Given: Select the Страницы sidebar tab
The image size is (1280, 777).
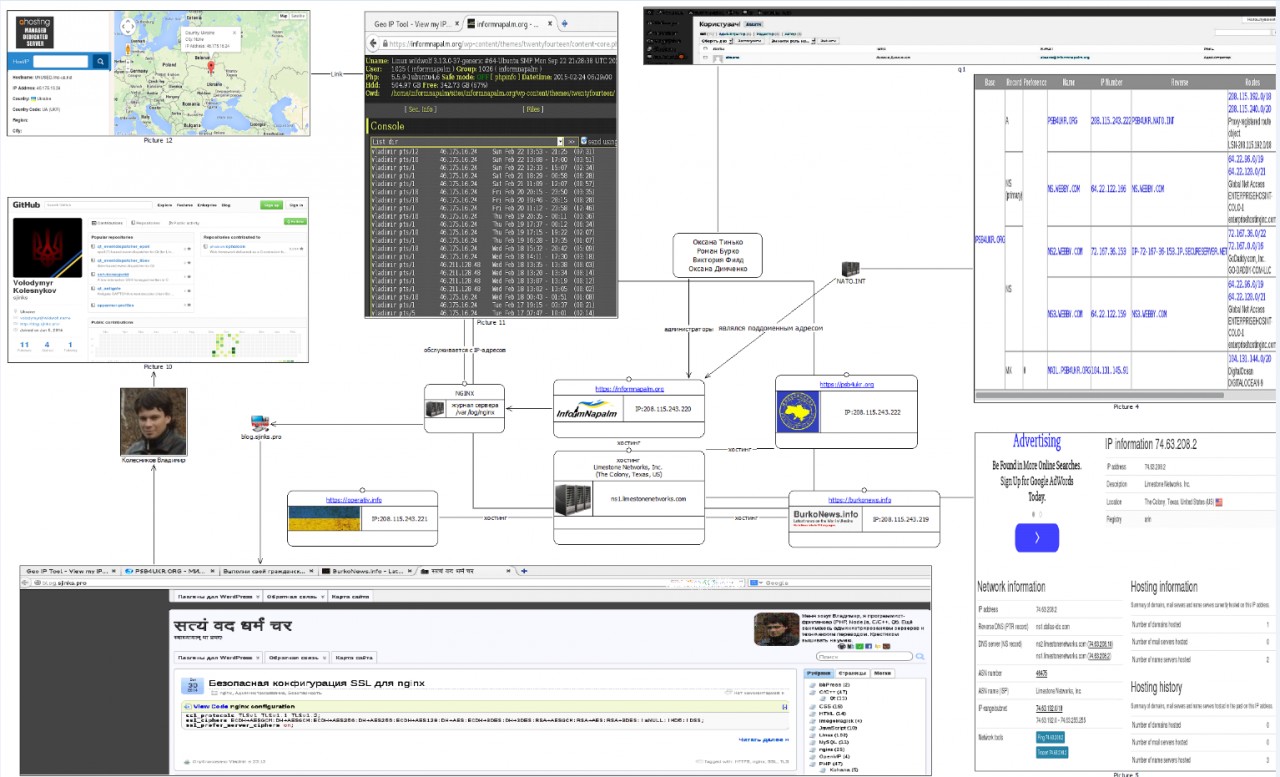Looking at the screenshot, I should tap(852, 674).
